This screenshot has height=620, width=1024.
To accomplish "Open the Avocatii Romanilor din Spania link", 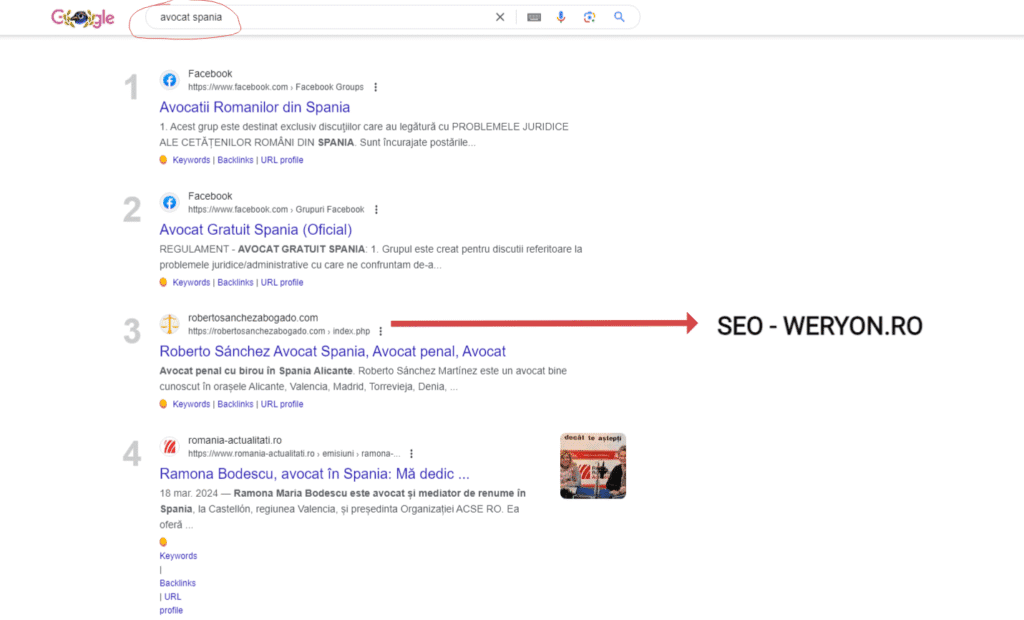I will coord(254,107).
